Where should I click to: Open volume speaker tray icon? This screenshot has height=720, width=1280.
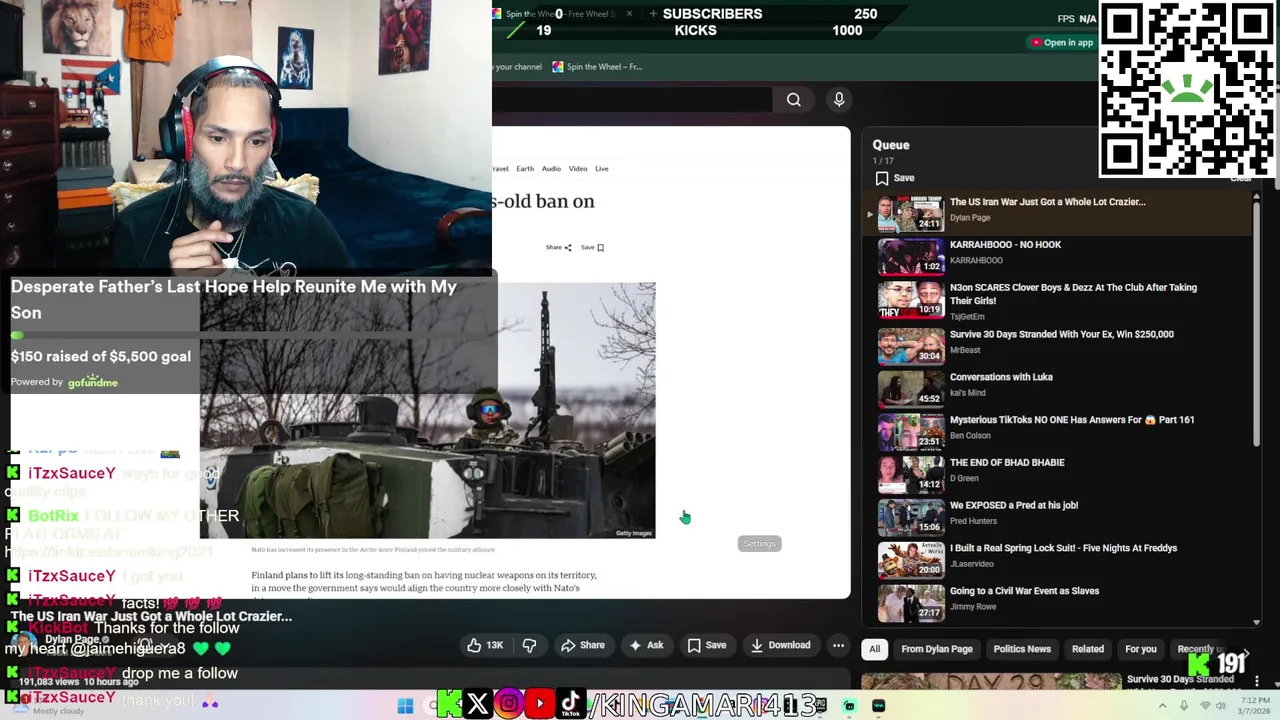click(x=1222, y=706)
